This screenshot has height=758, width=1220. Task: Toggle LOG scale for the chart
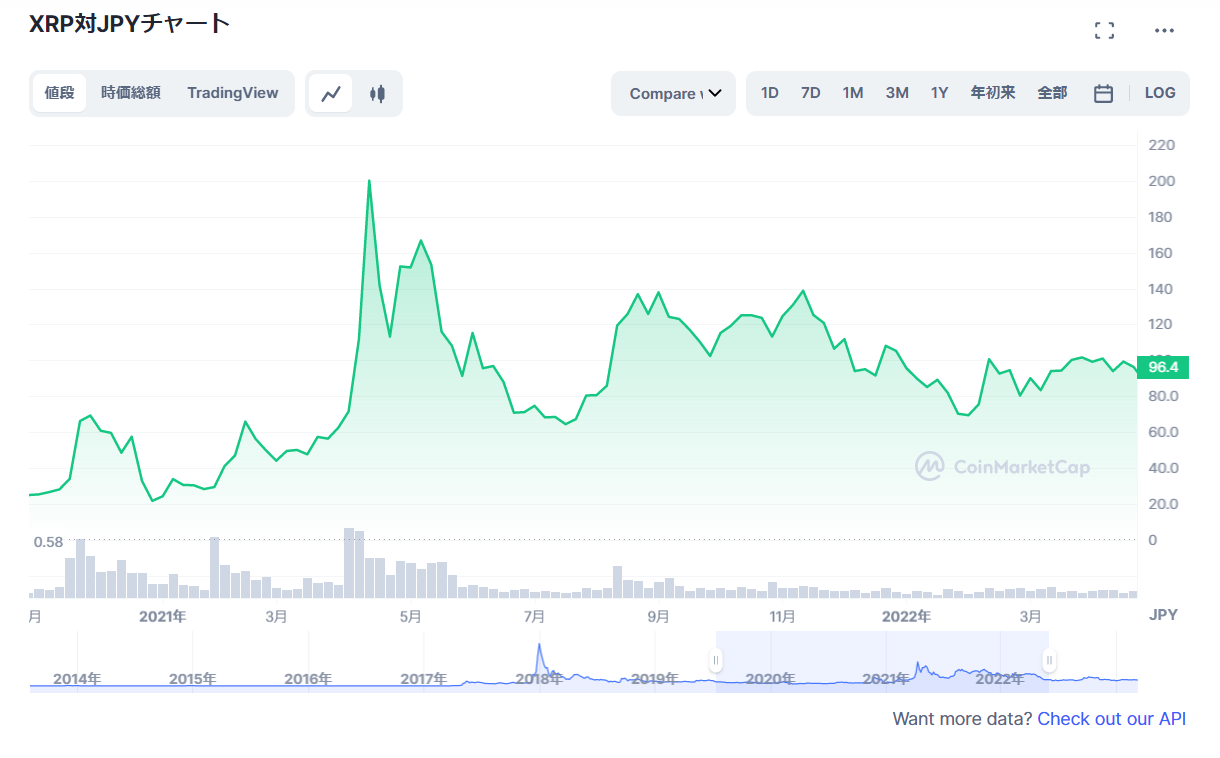click(1159, 92)
